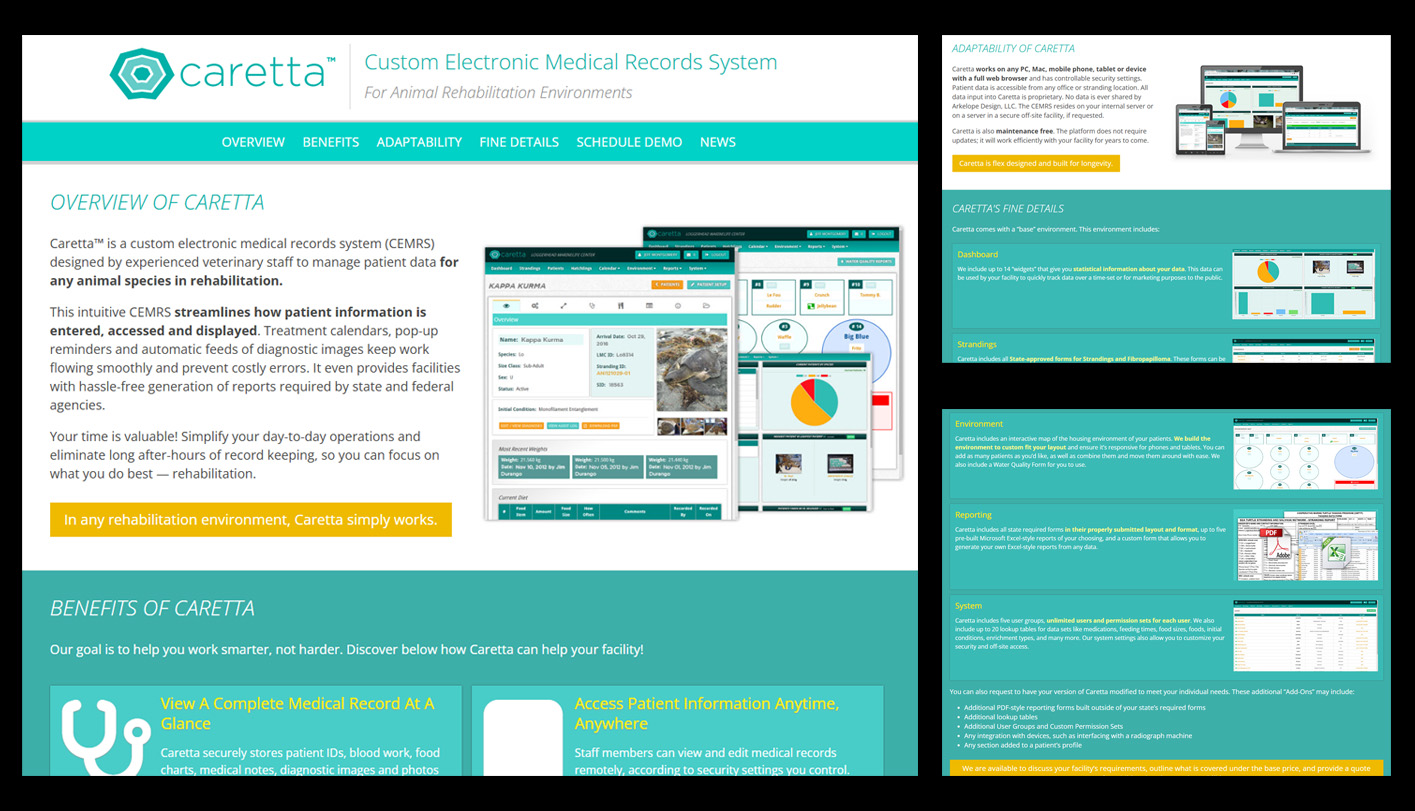Open the SCHEDULE DEMO nav link
Image resolution: width=1415 pixels, height=811 pixels.
point(629,142)
